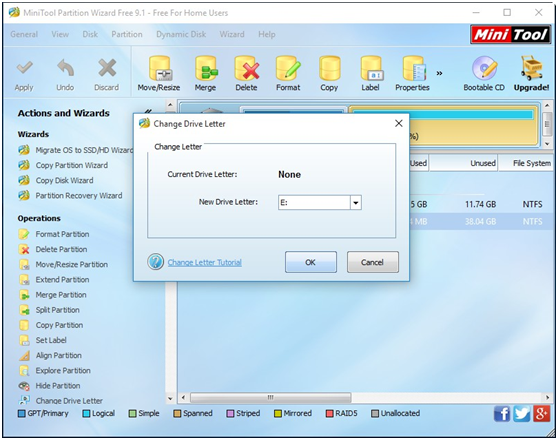Click Delete Partition operation
The height and width of the screenshot is (440, 558).
tap(53, 249)
